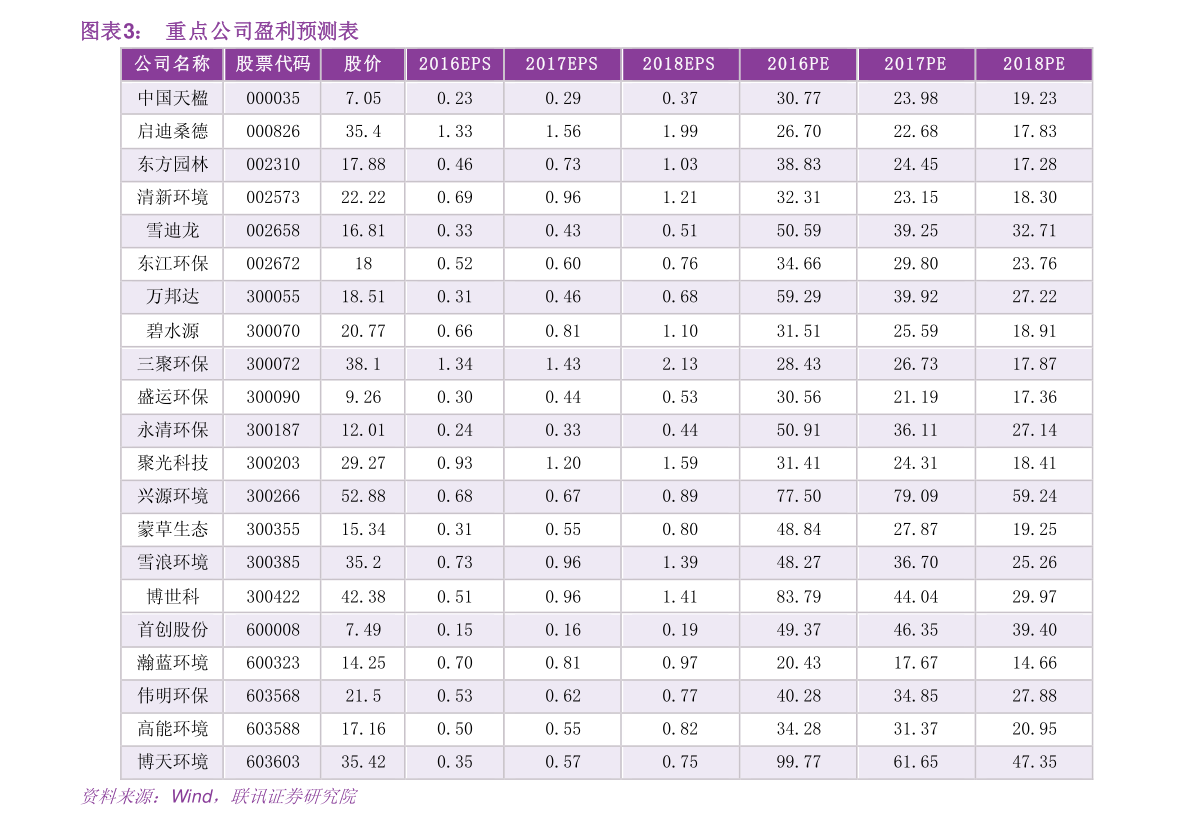The image size is (1191, 827).
Task: Select company name 博世科
Action: click(x=172, y=597)
